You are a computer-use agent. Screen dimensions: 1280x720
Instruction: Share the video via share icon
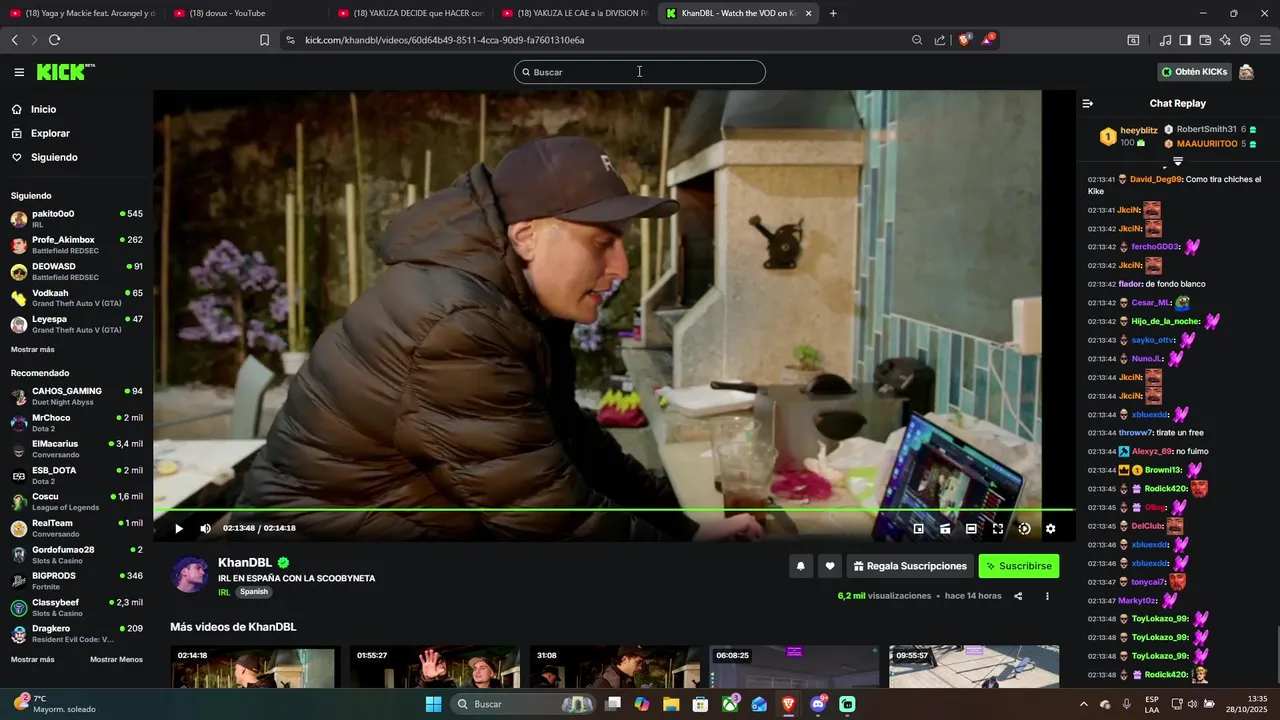point(1018,596)
